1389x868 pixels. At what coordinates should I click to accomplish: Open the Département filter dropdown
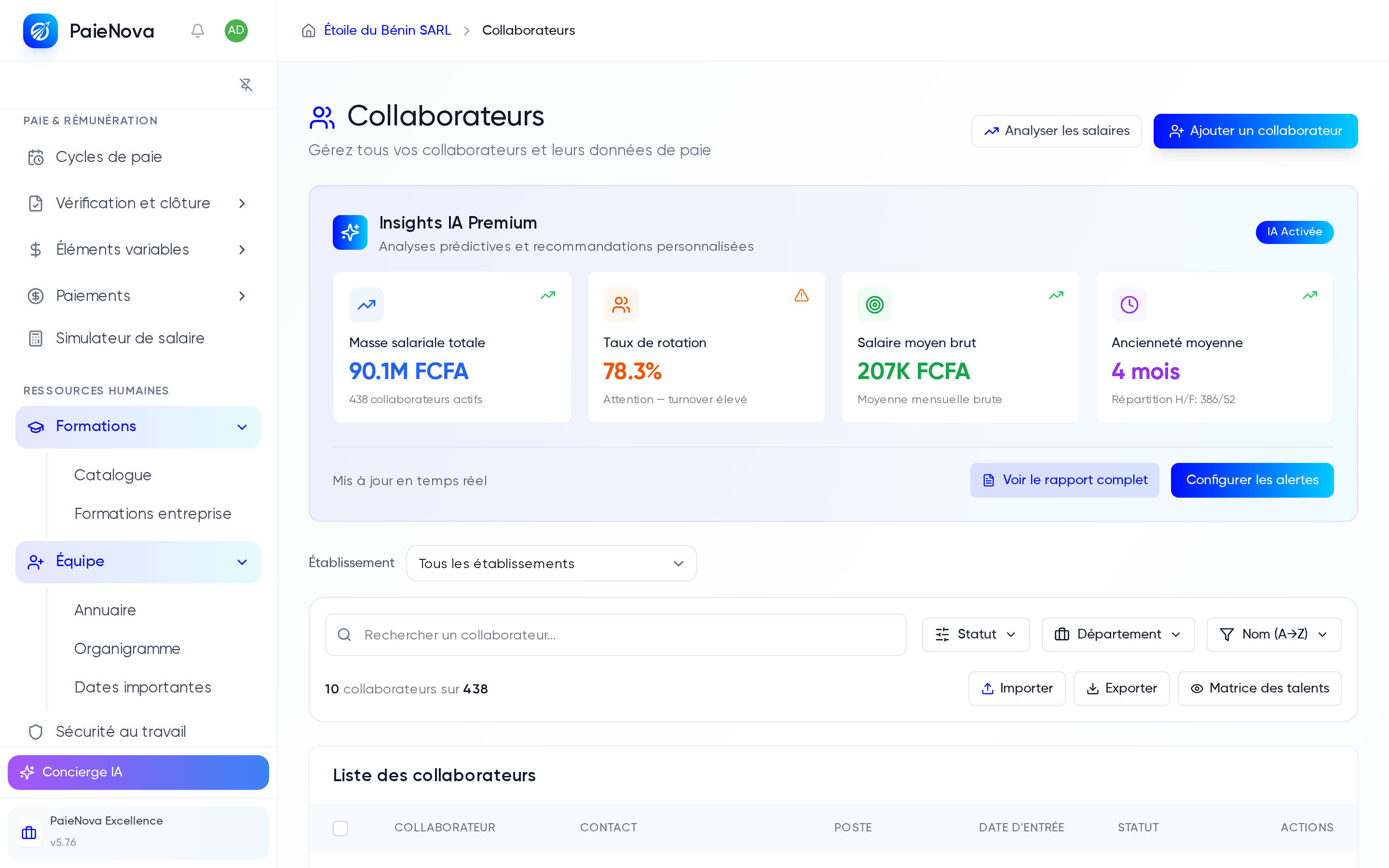[1118, 634]
